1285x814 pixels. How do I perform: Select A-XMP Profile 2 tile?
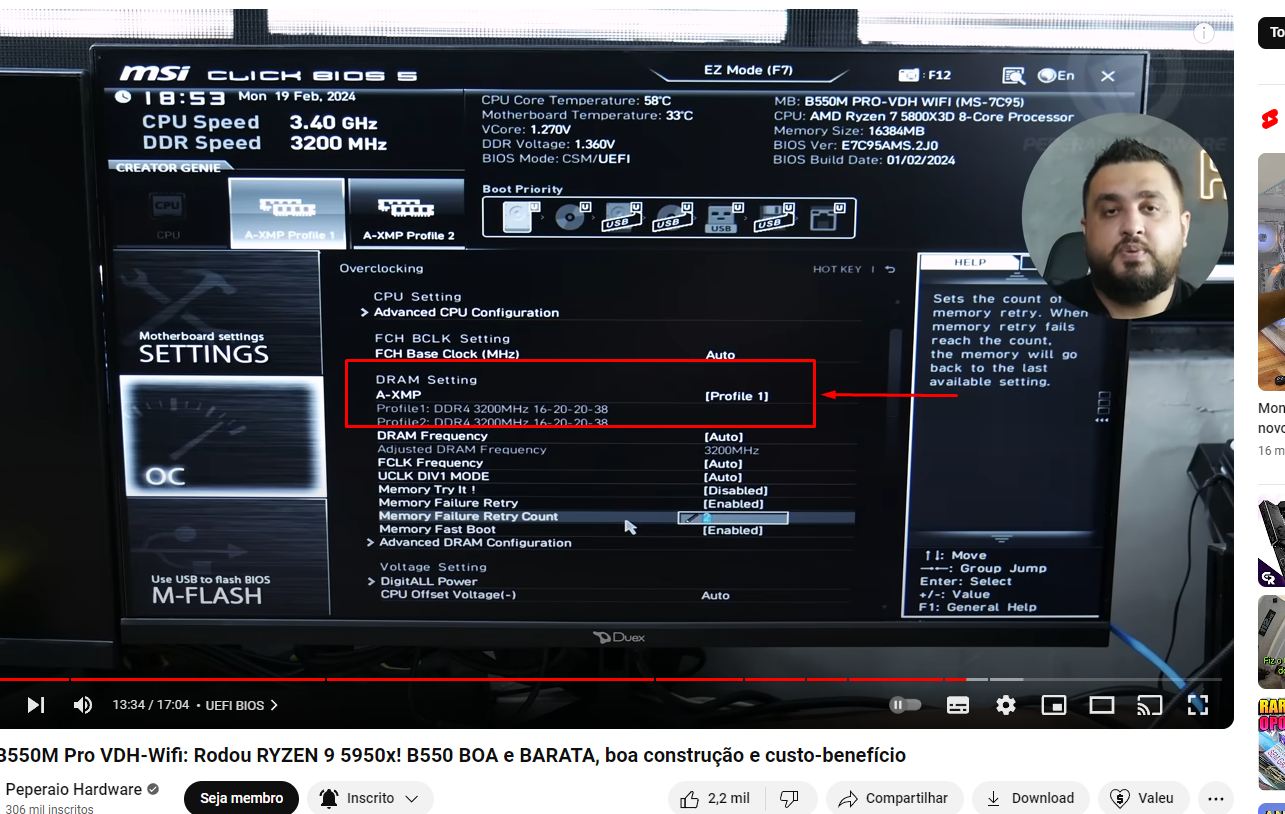click(x=407, y=213)
